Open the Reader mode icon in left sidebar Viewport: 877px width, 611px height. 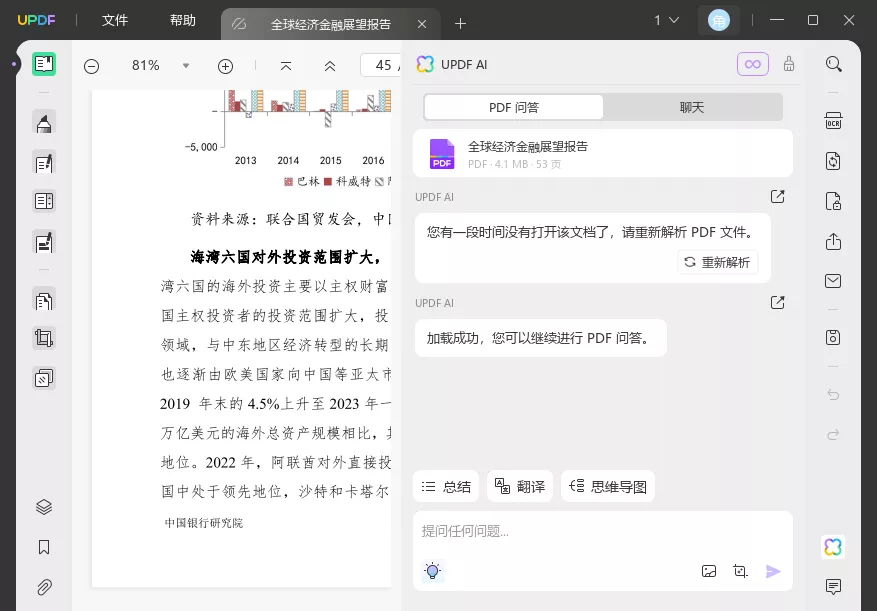coord(44,64)
